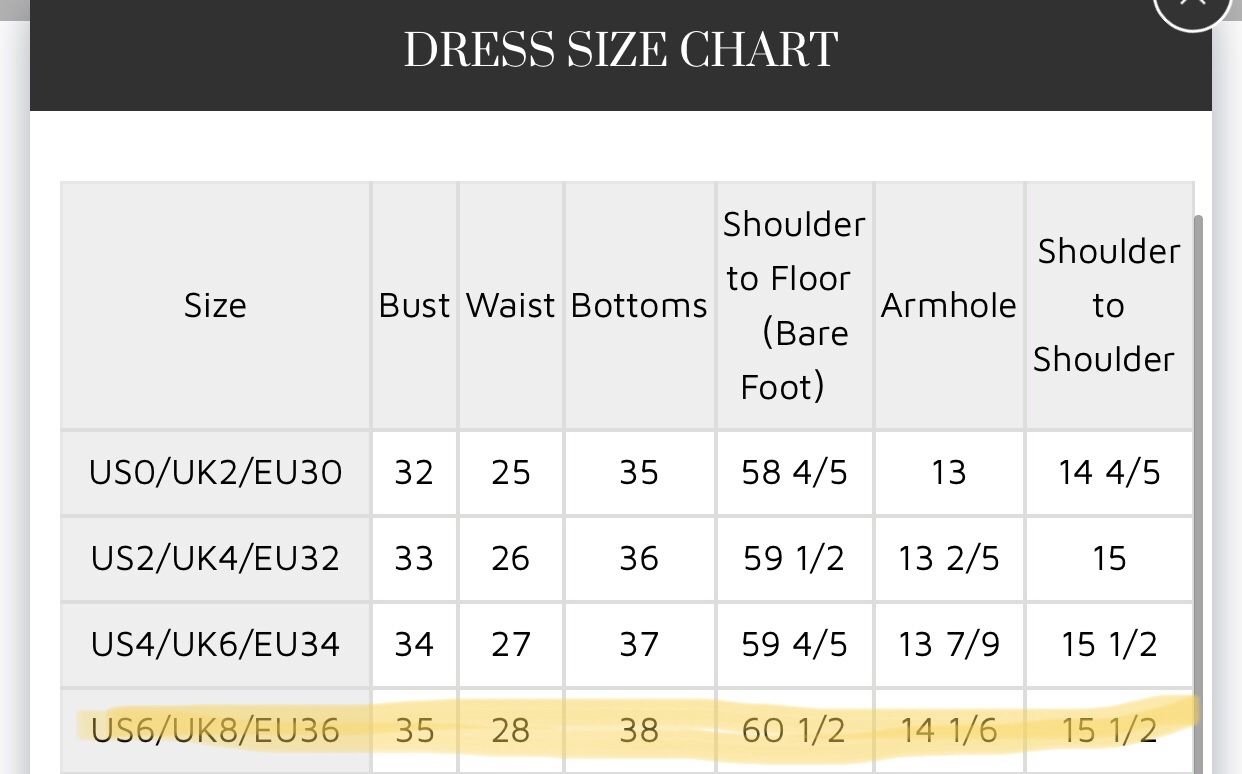
Task: Click the waist value 27 cell
Action: click(510, 644)
